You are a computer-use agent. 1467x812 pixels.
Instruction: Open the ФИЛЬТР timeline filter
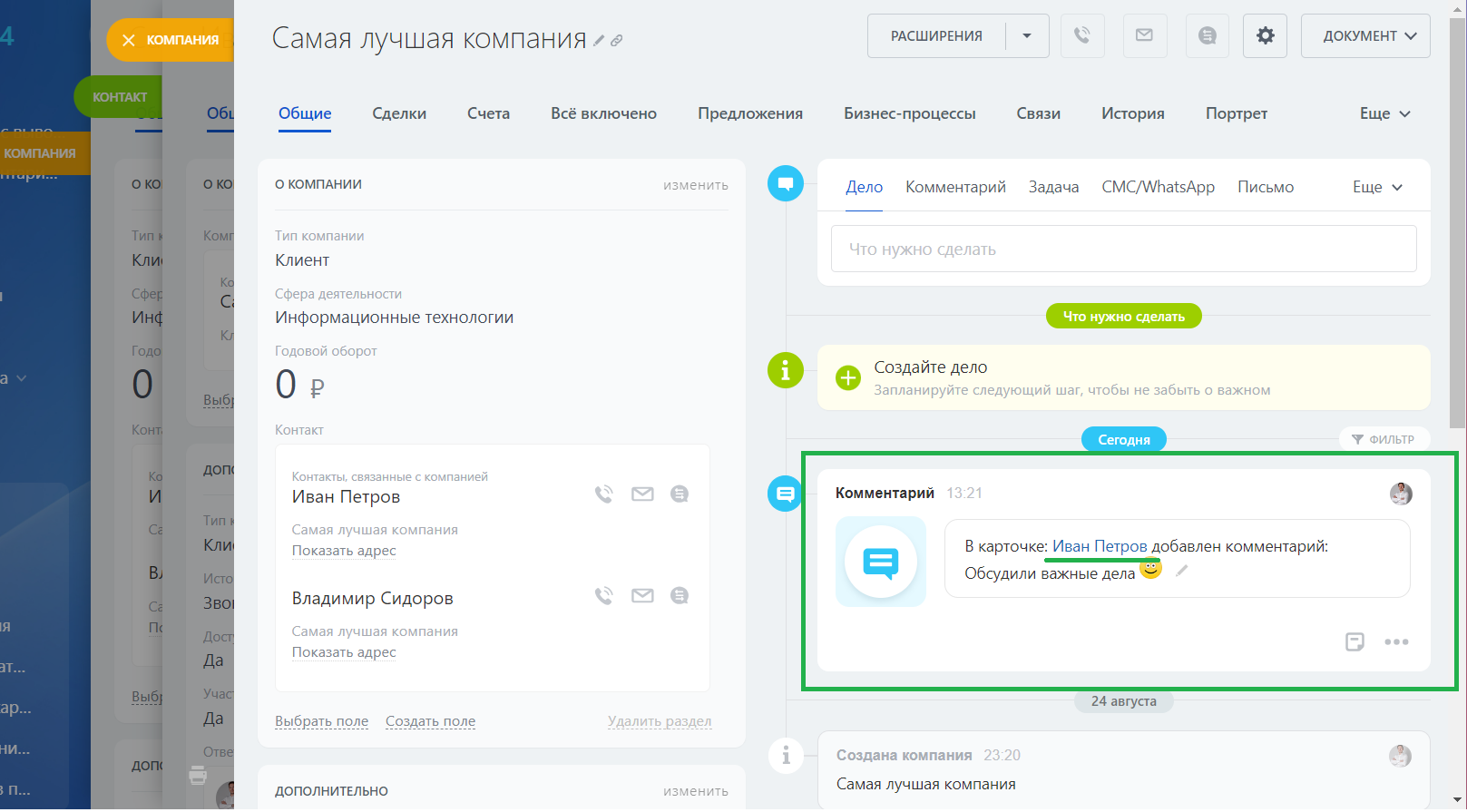point(1384,439)
